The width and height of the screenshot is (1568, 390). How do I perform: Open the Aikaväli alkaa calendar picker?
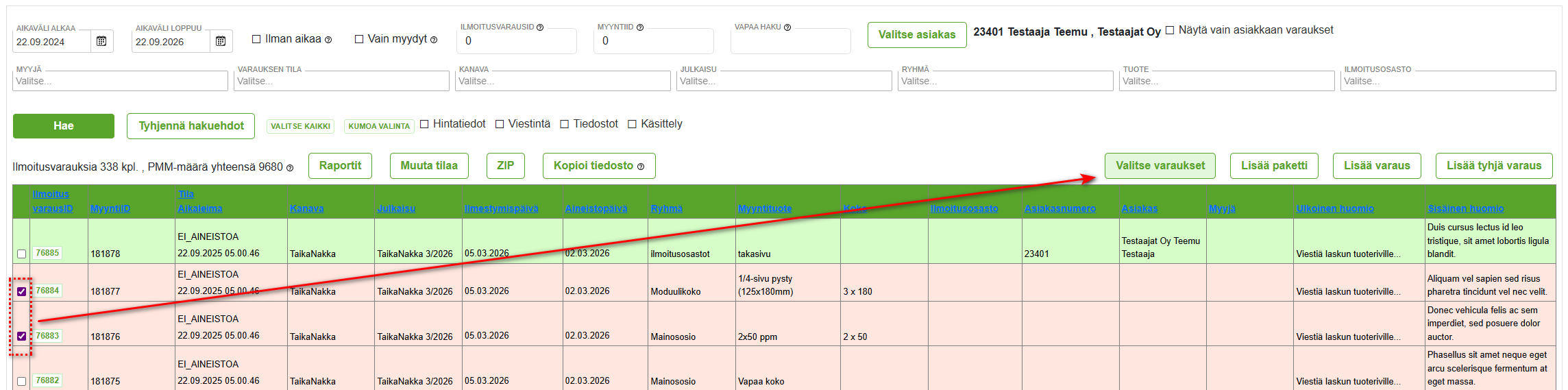[x=101, y=41]
